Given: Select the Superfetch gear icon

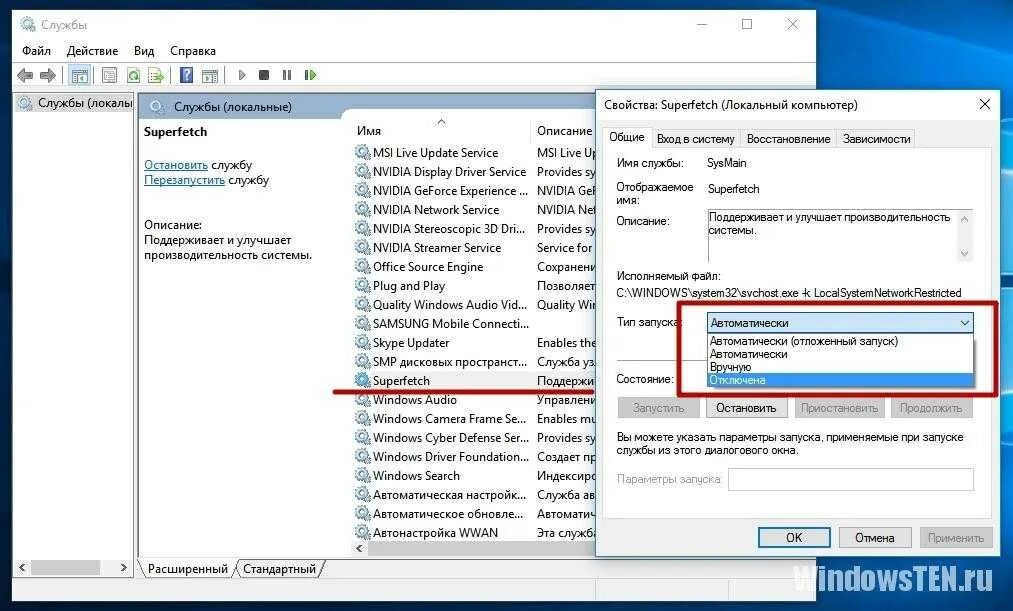Looking at the screenshot, I should (x=363, y=380).
